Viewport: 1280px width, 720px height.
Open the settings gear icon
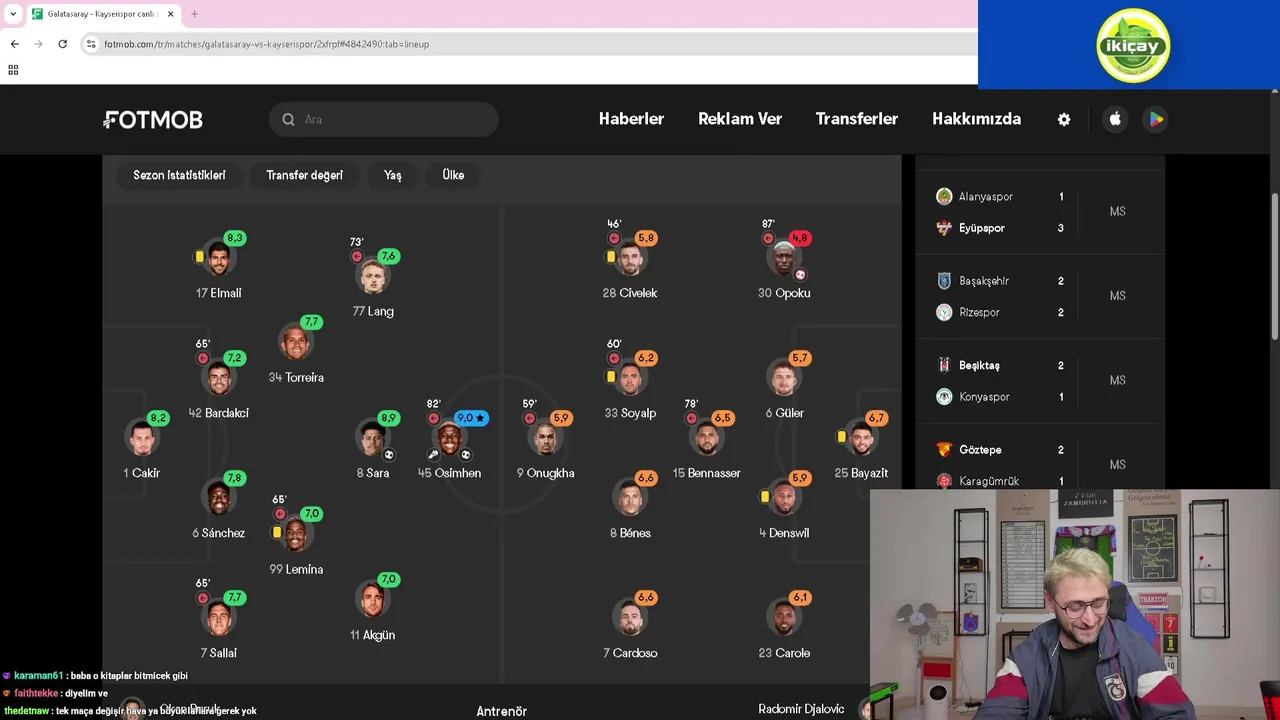tap(1064, 119)
